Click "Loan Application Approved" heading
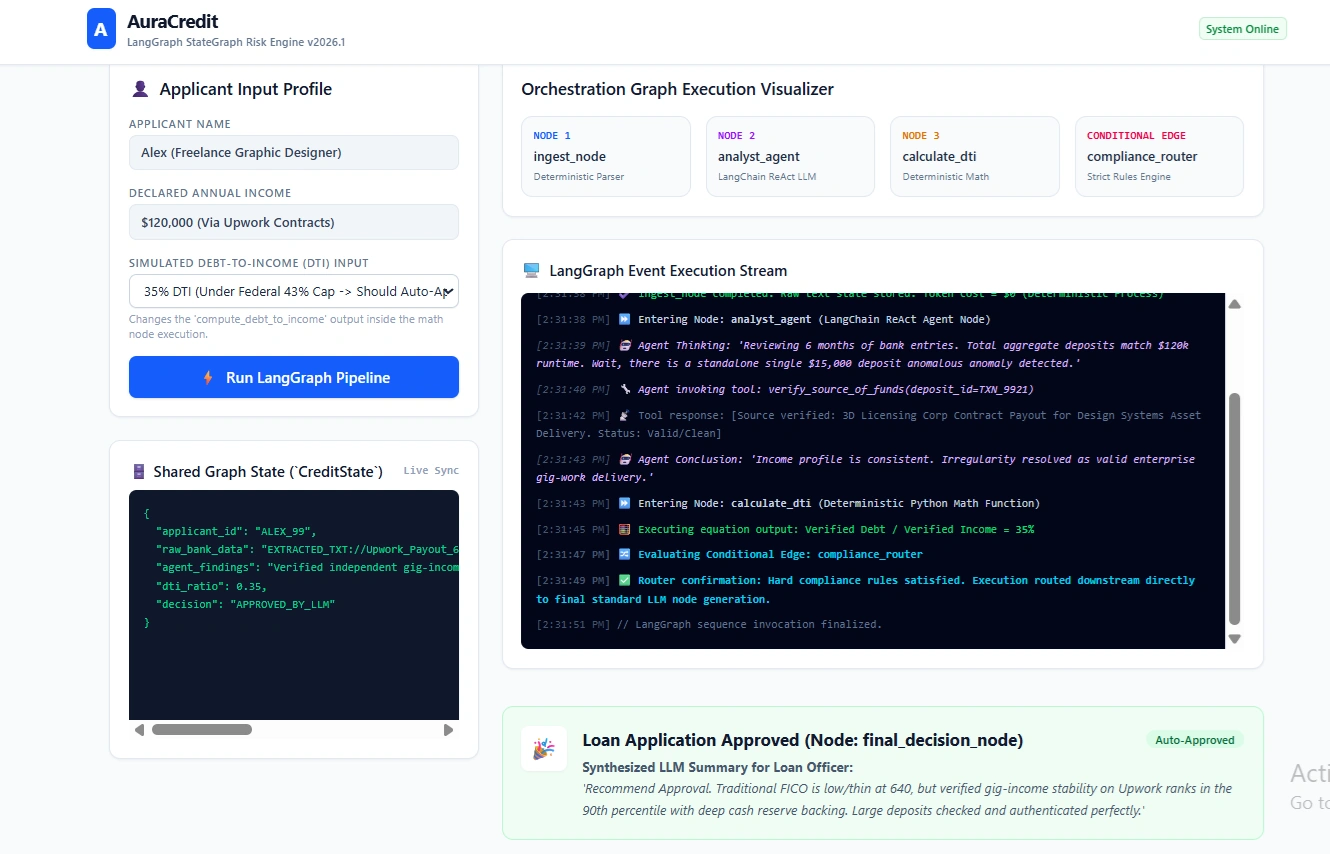This screenshot has width=1330, height=854. pos(802,740)
